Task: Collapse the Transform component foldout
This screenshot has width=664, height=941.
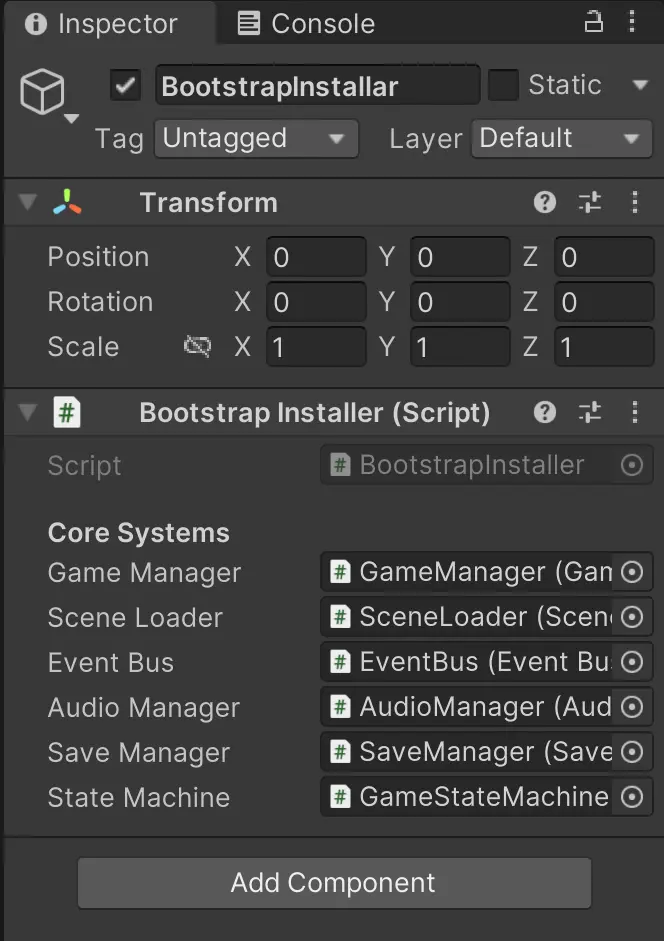Action: tap(28, 202)
